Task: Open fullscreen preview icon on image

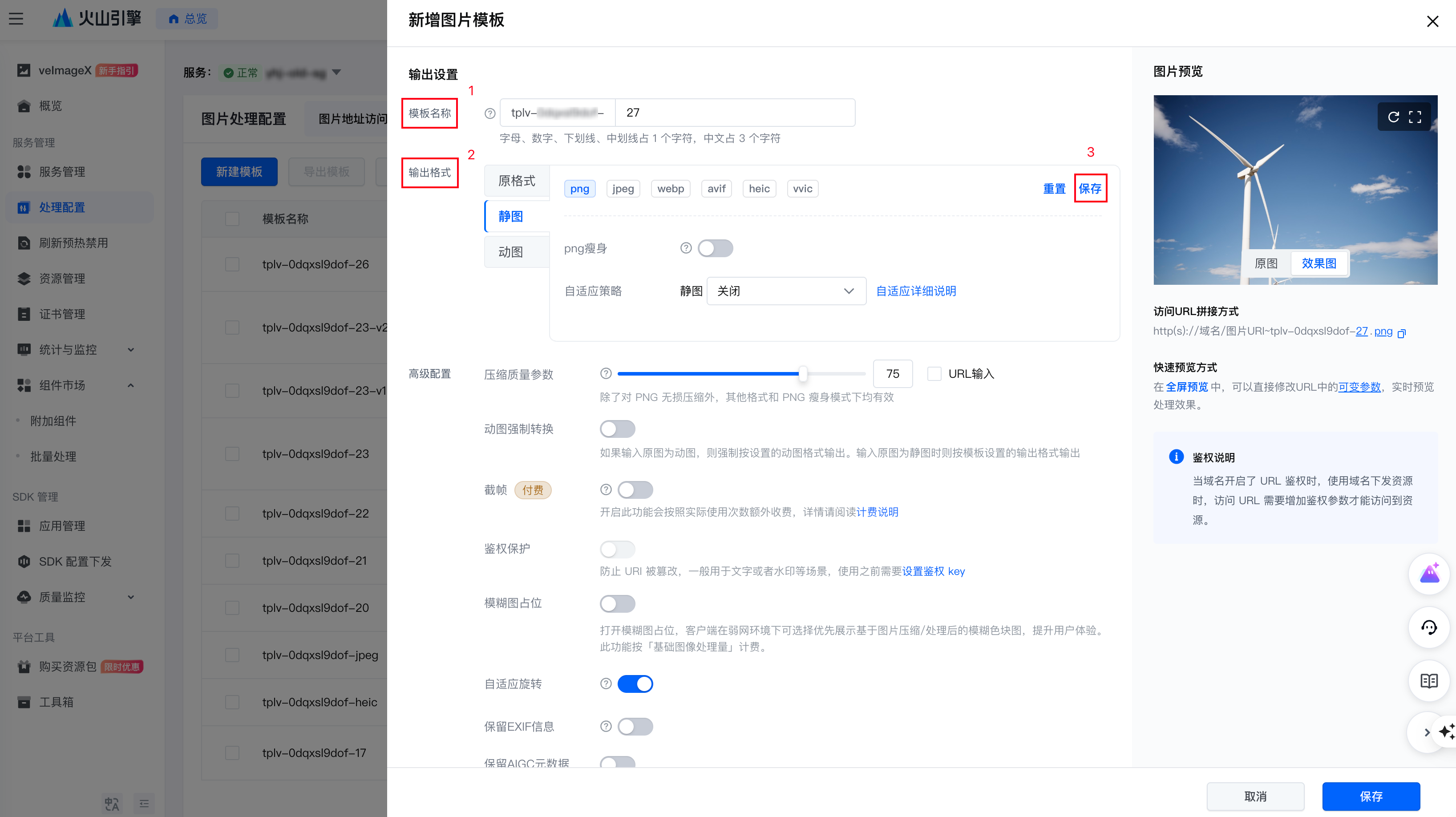Action: [1415, 117]
